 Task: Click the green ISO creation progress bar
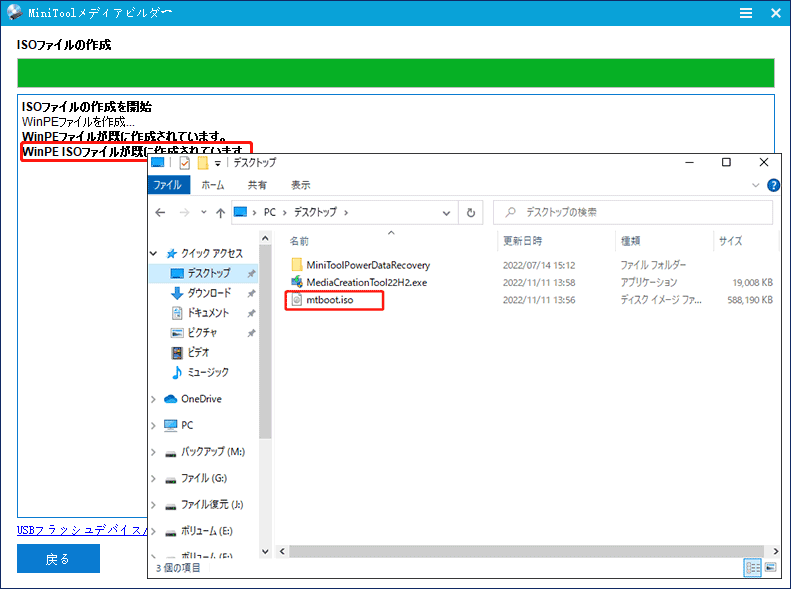click(x=396, y=73)
